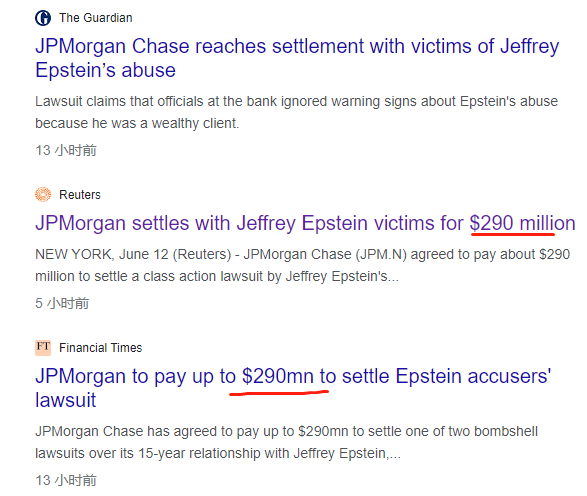Click "Epstein's abuse" second line of Guardian headline
Screen dimensions: 587x496
tap(106, 70)
